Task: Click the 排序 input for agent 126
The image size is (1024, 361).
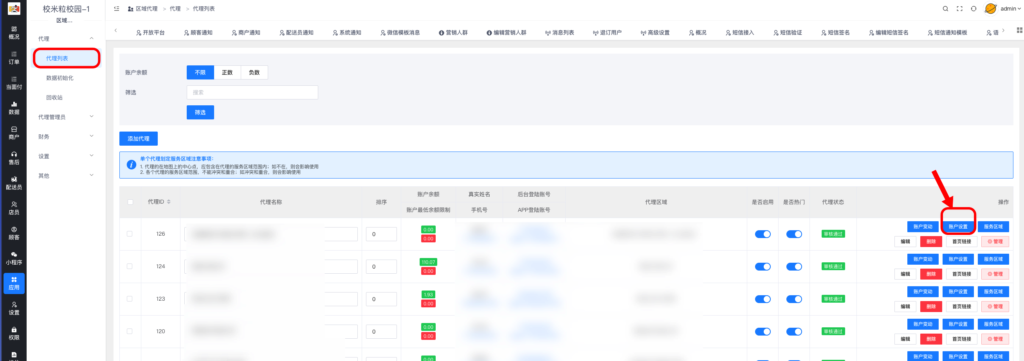Action: coord(381,234)
